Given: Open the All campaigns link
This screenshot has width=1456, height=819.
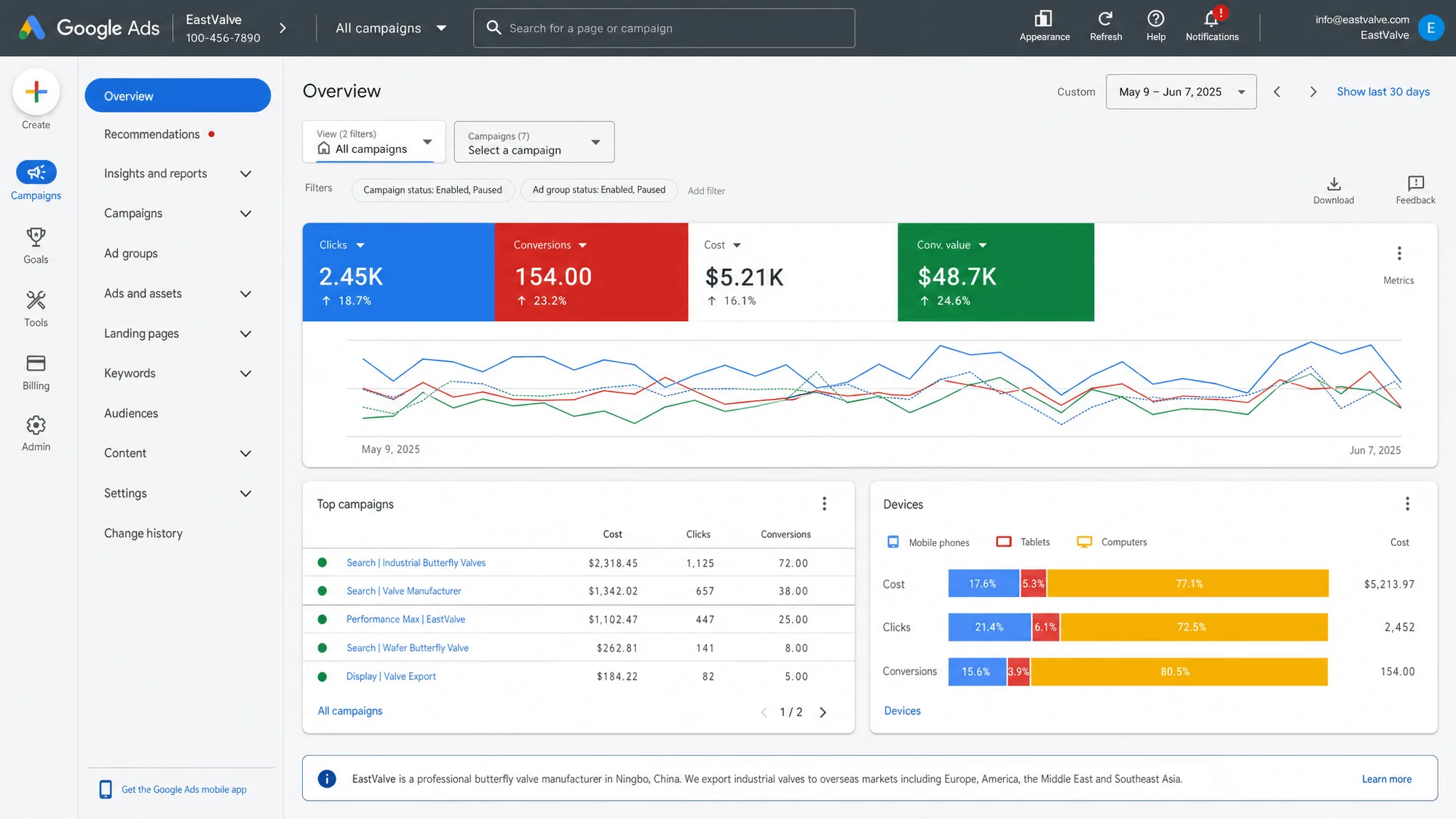Looking at the screenshot, I should (x=349, y=711).
